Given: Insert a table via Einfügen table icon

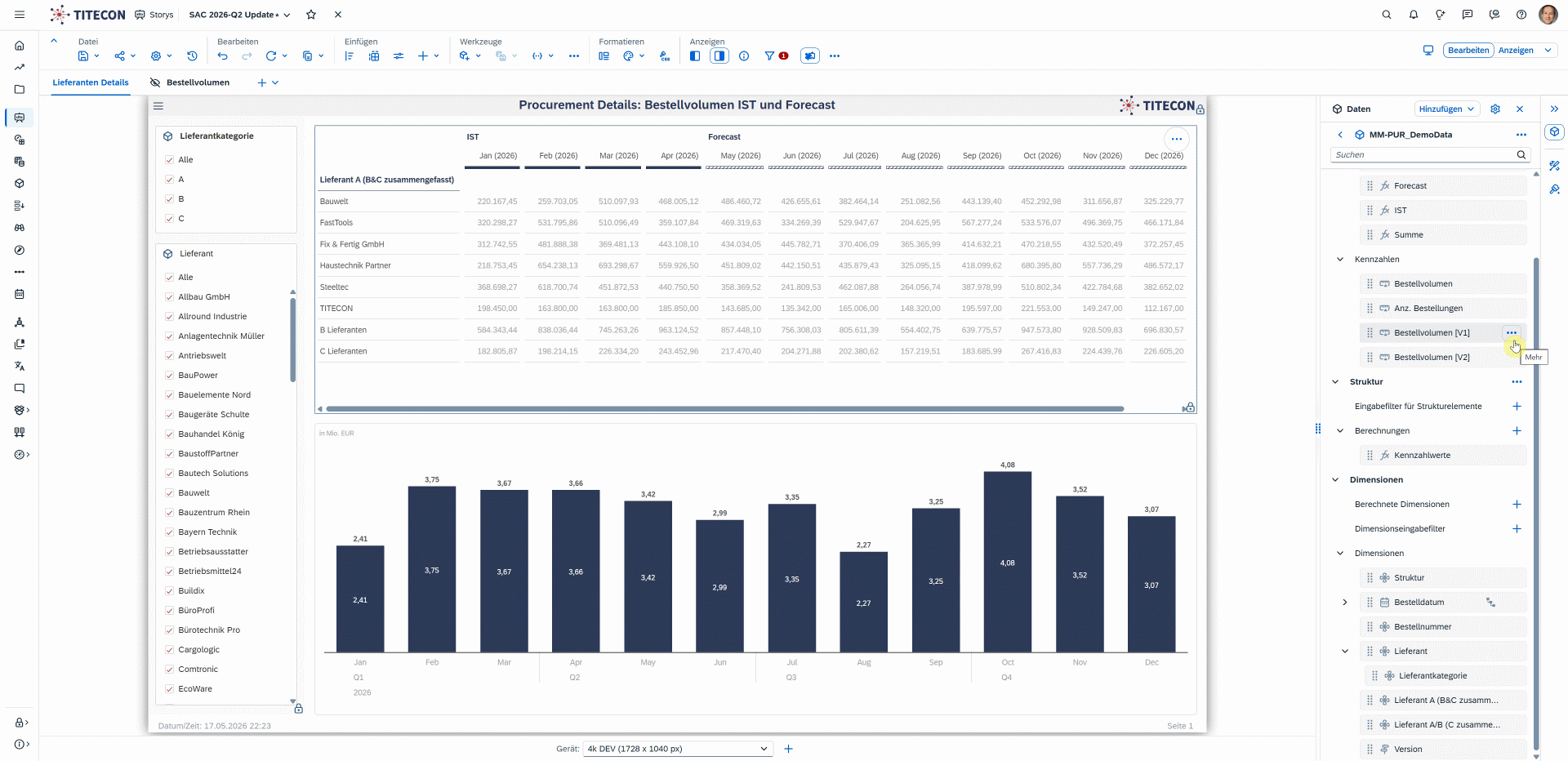Looking at the screenshot, I should [x=374, y=56].
